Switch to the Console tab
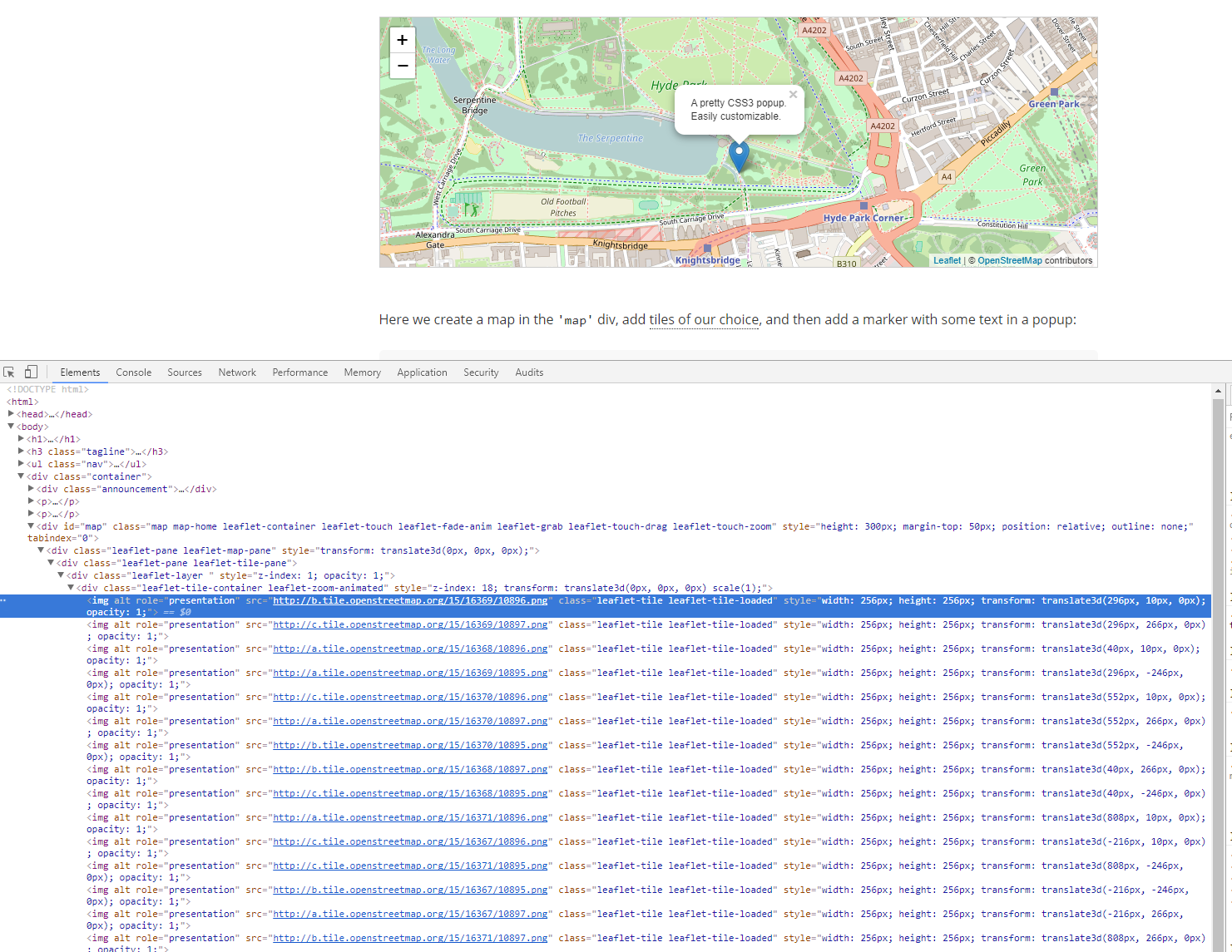Viewport: 1232px width, 952px height. pyautogui.click(x=133, y=372)
